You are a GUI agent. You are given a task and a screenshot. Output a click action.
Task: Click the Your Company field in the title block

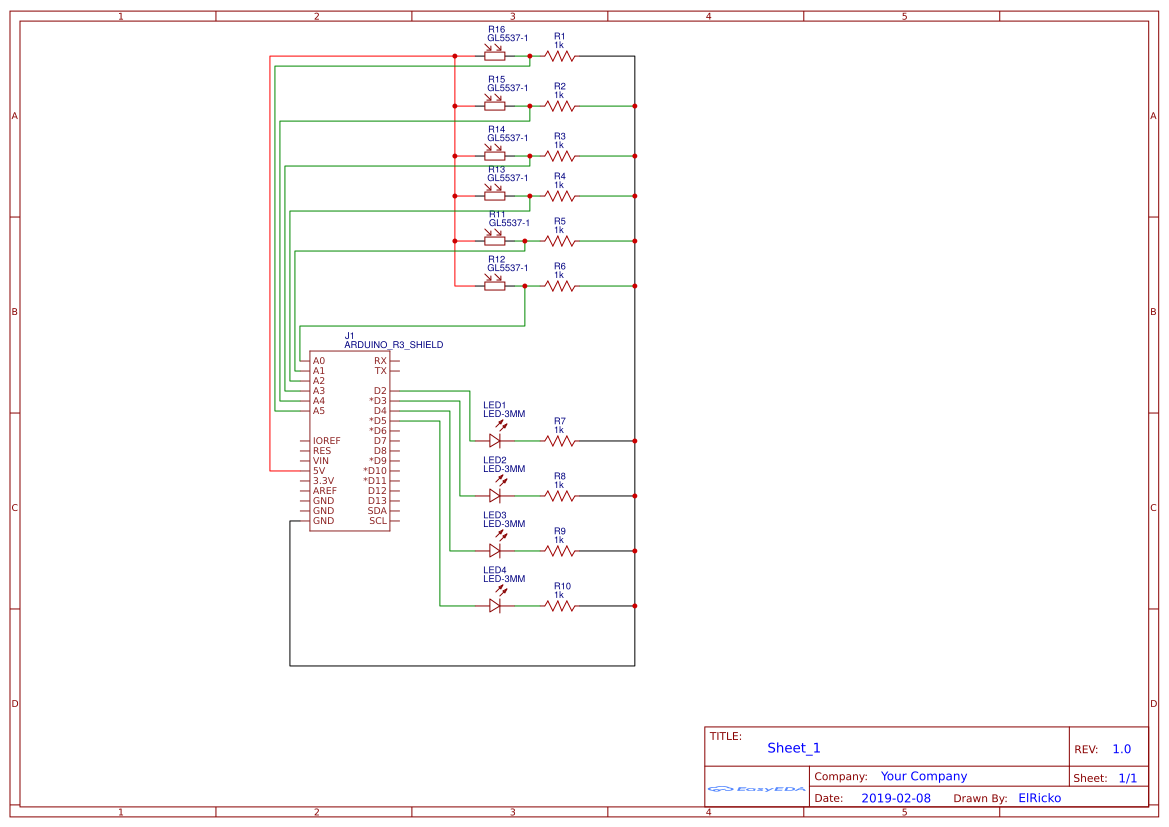pos(923,775)
